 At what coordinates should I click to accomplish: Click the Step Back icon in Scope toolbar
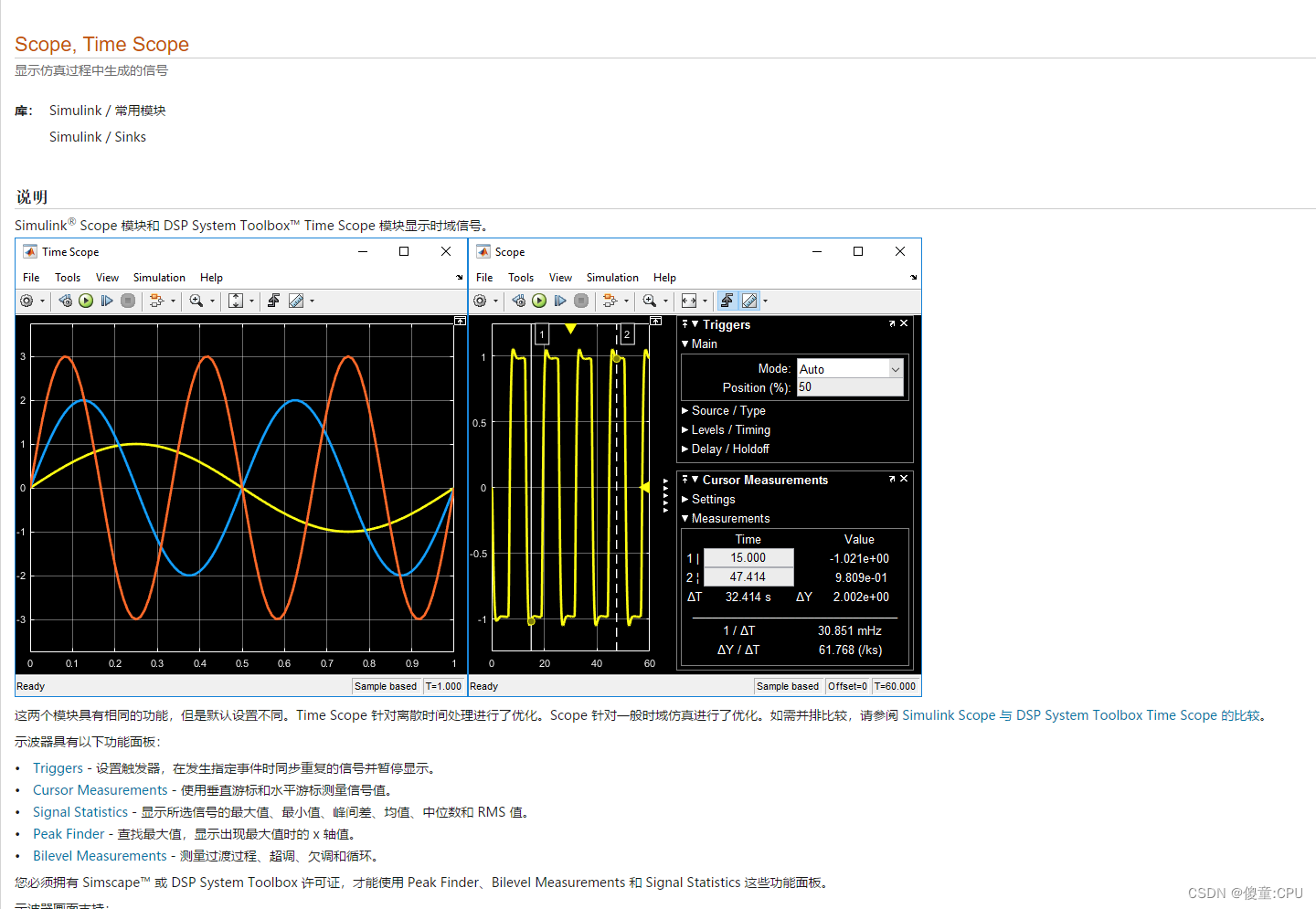point(518,301)
